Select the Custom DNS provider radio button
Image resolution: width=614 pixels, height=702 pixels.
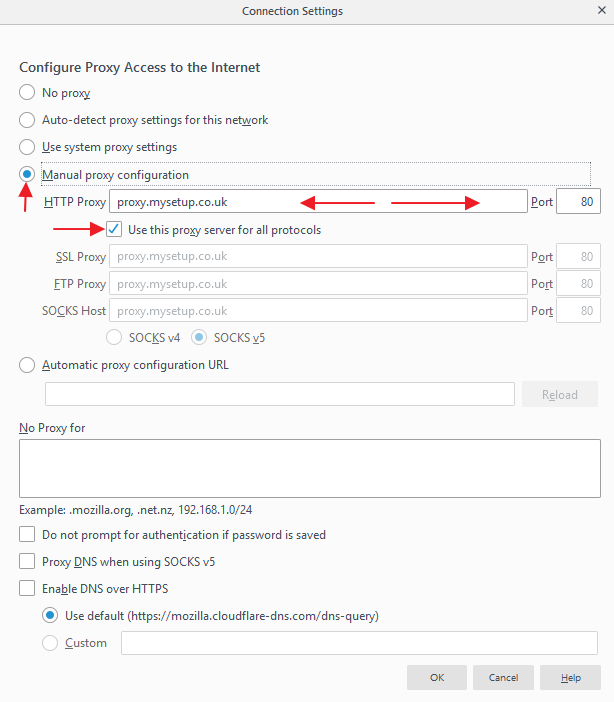pos(50,643)
